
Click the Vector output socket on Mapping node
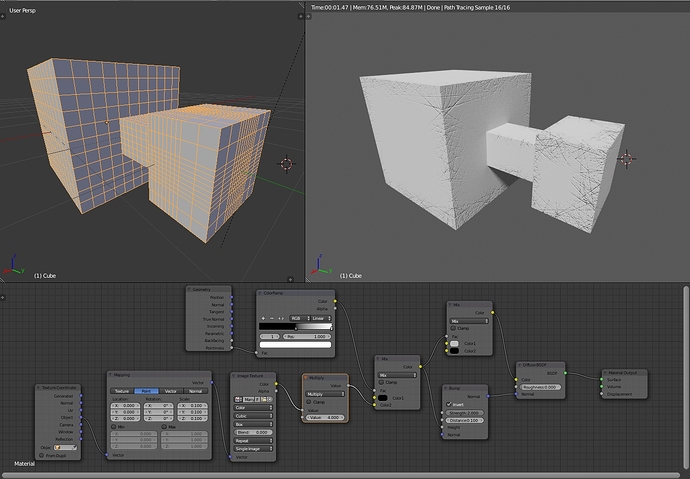tap(212, 383)
